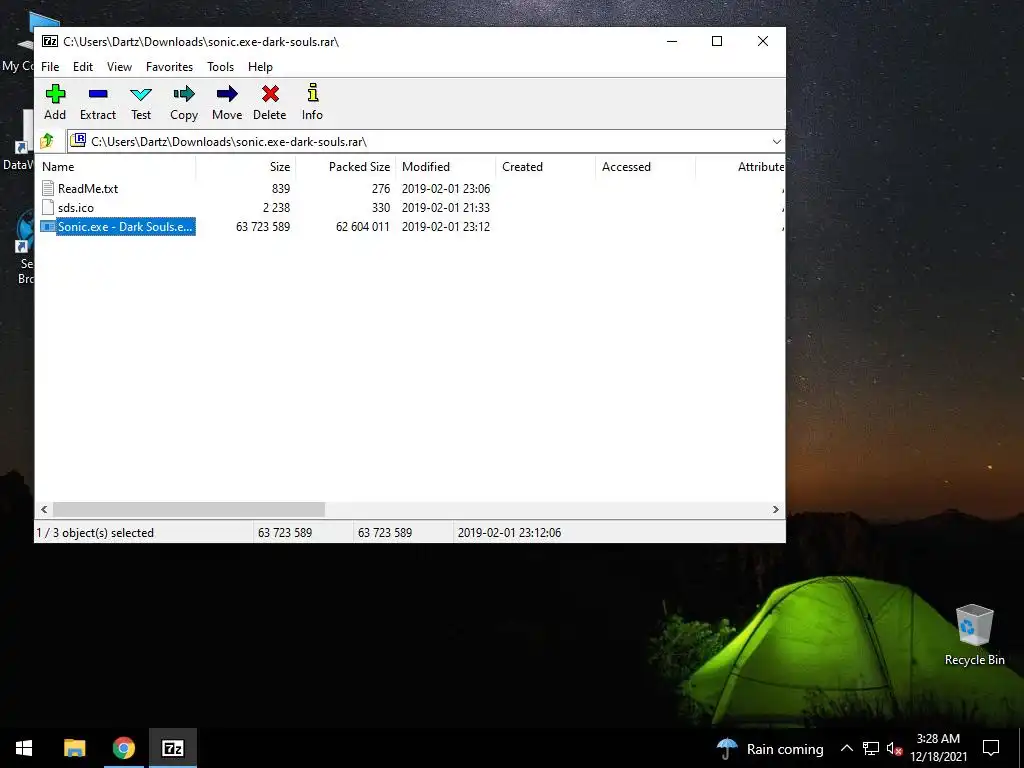Click the 2019-02-01 21:33 modified date
This screenshot has height=768, width=1024.
tap(446, 208)
